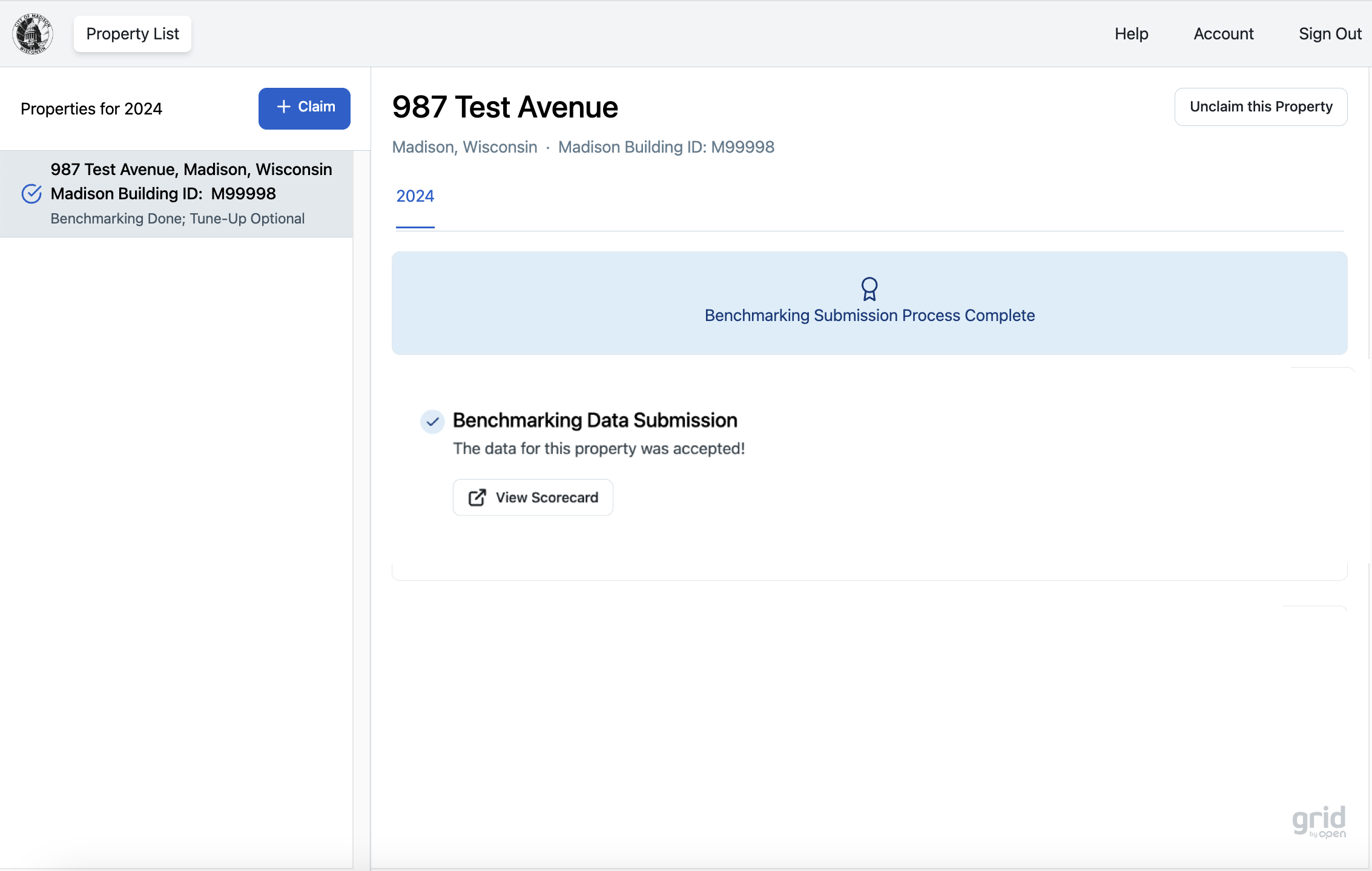The height and width of the screenshot is (871, 1372).
Task: Click Unclaim this Property button
Action: coord(1261,107)
